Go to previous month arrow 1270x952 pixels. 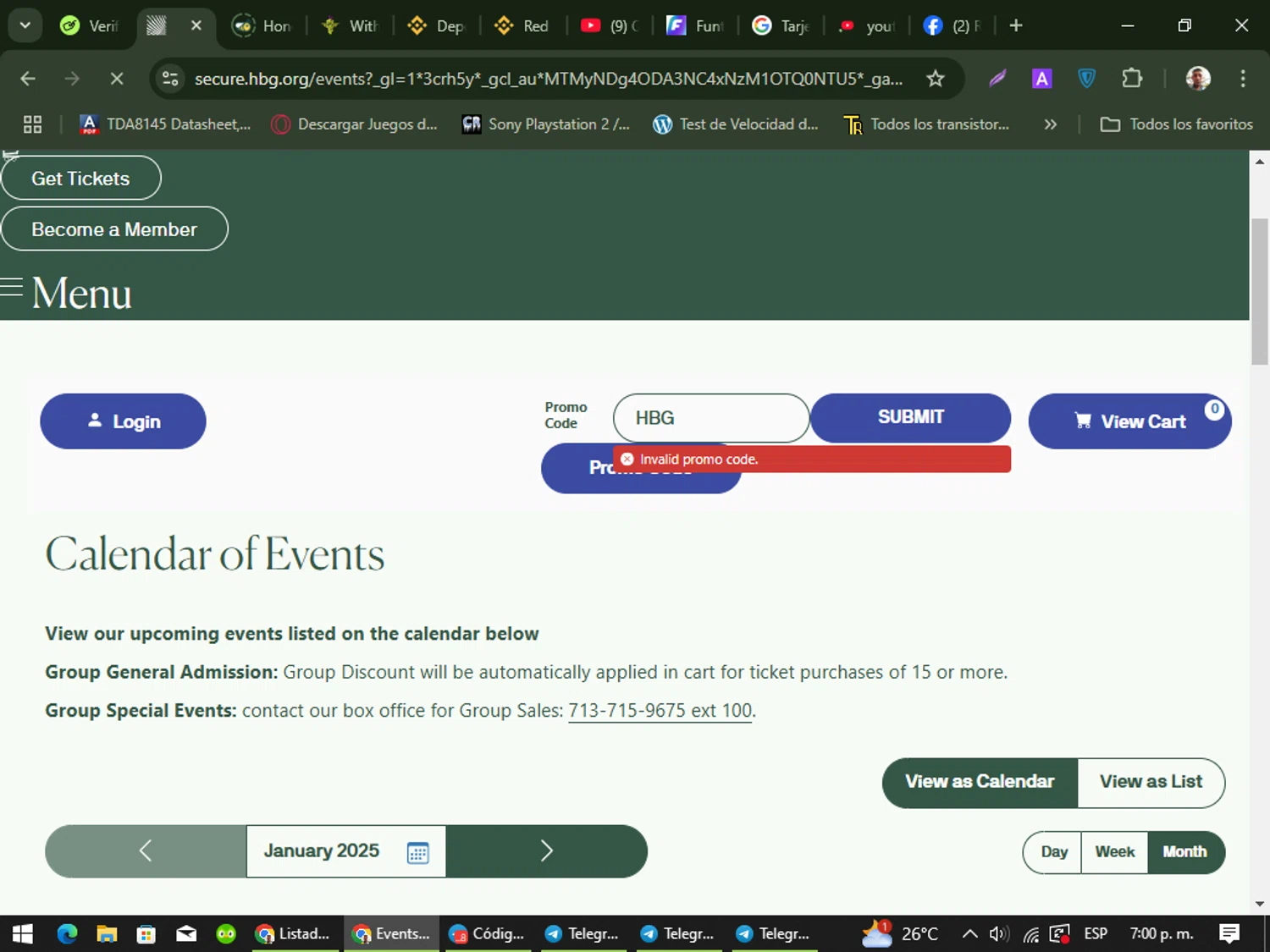(x=146, y=850)
